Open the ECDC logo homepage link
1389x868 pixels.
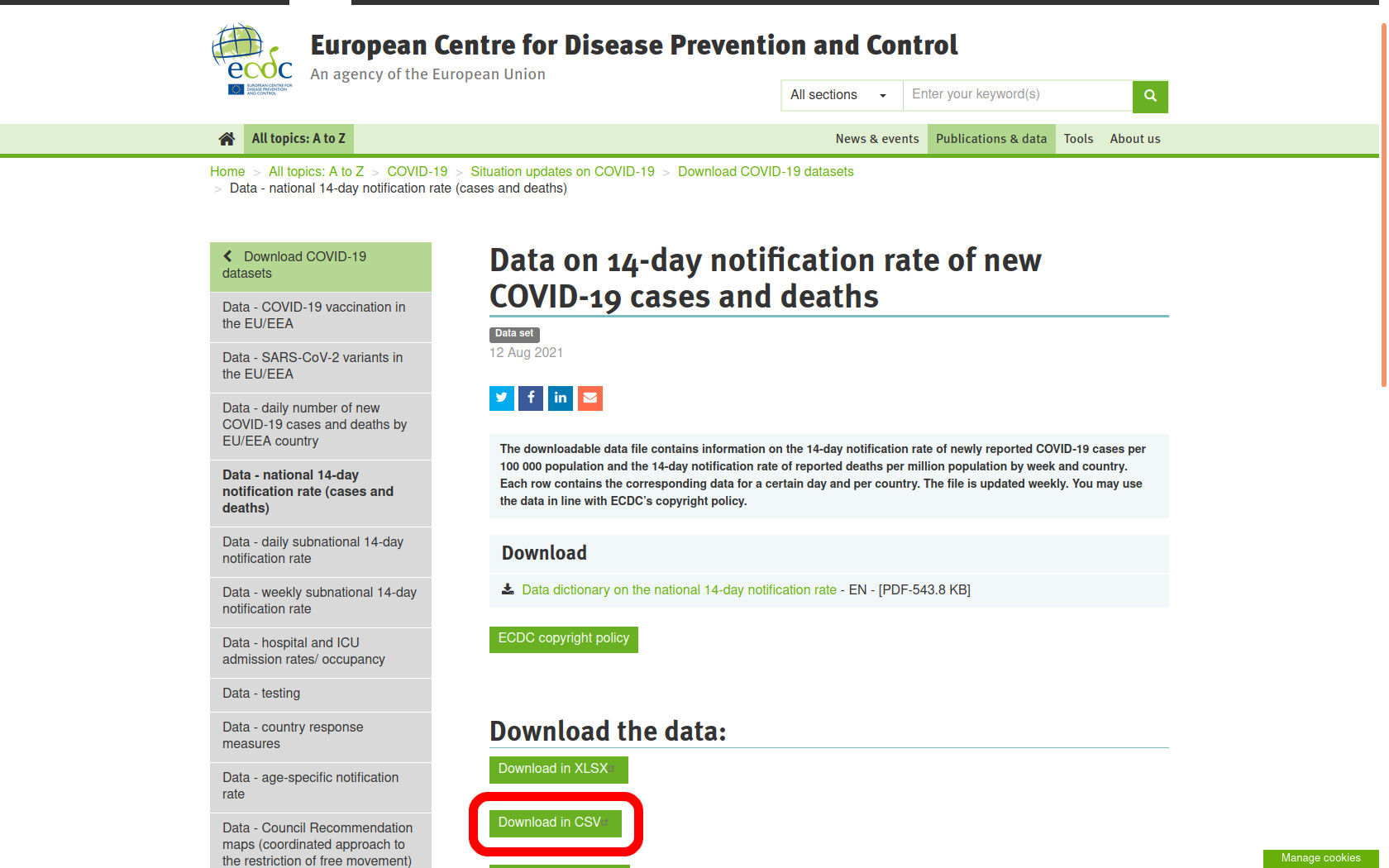(252, 60)
